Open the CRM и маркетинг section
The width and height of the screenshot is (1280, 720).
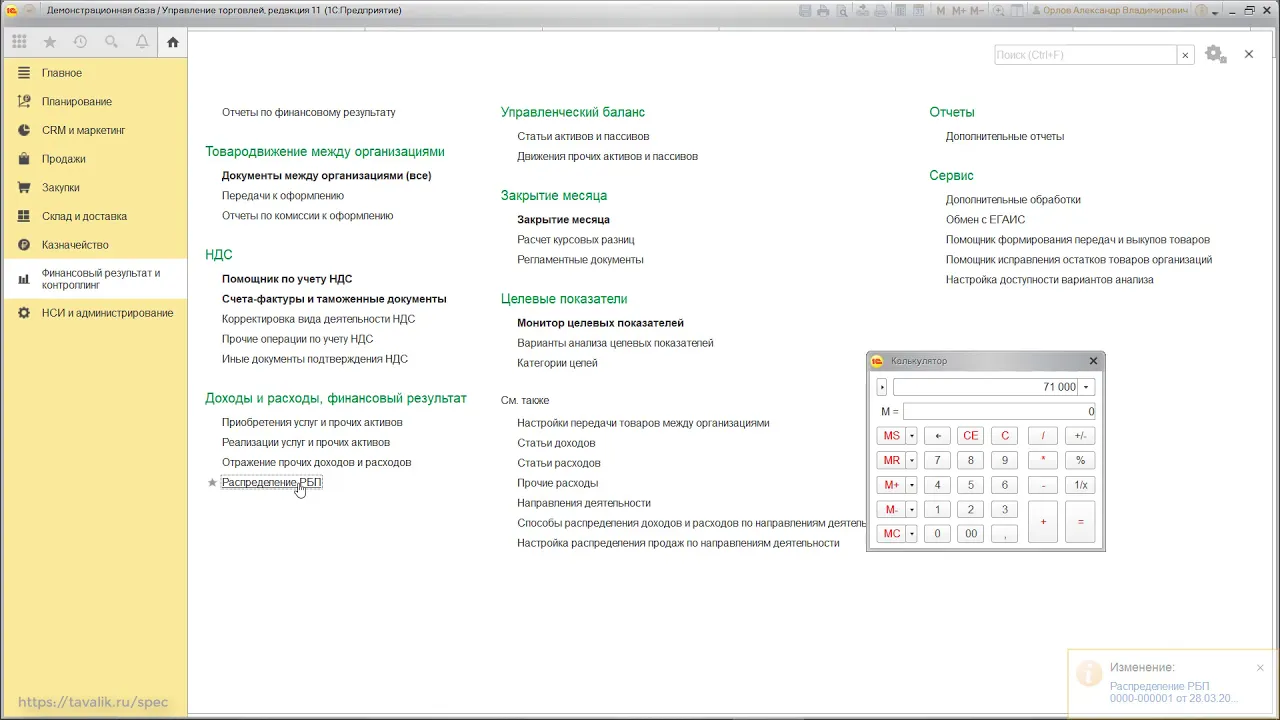pyautogui.click(x=93, y=130)
